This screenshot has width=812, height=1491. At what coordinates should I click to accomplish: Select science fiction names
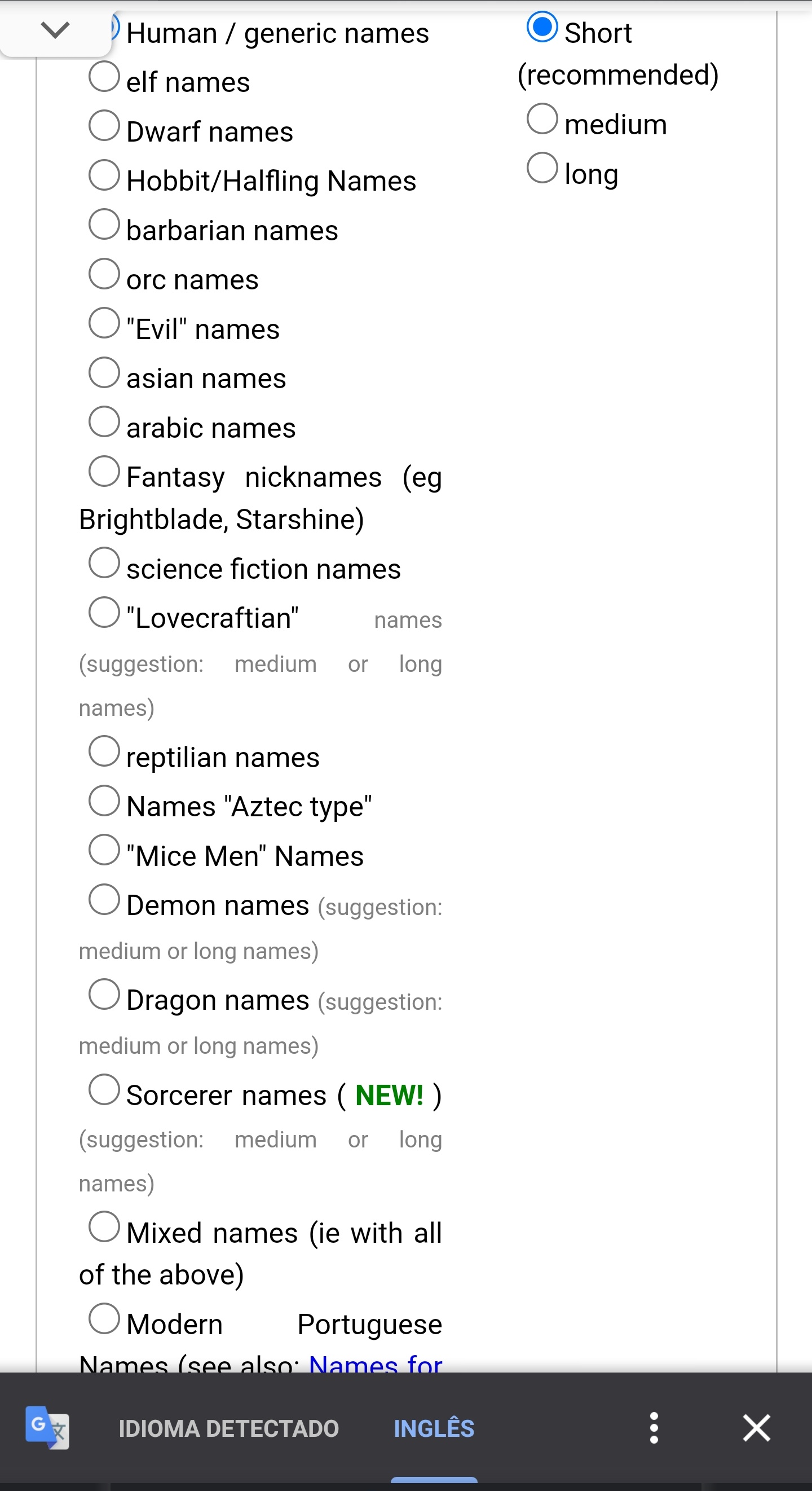[x=104, y=562]
